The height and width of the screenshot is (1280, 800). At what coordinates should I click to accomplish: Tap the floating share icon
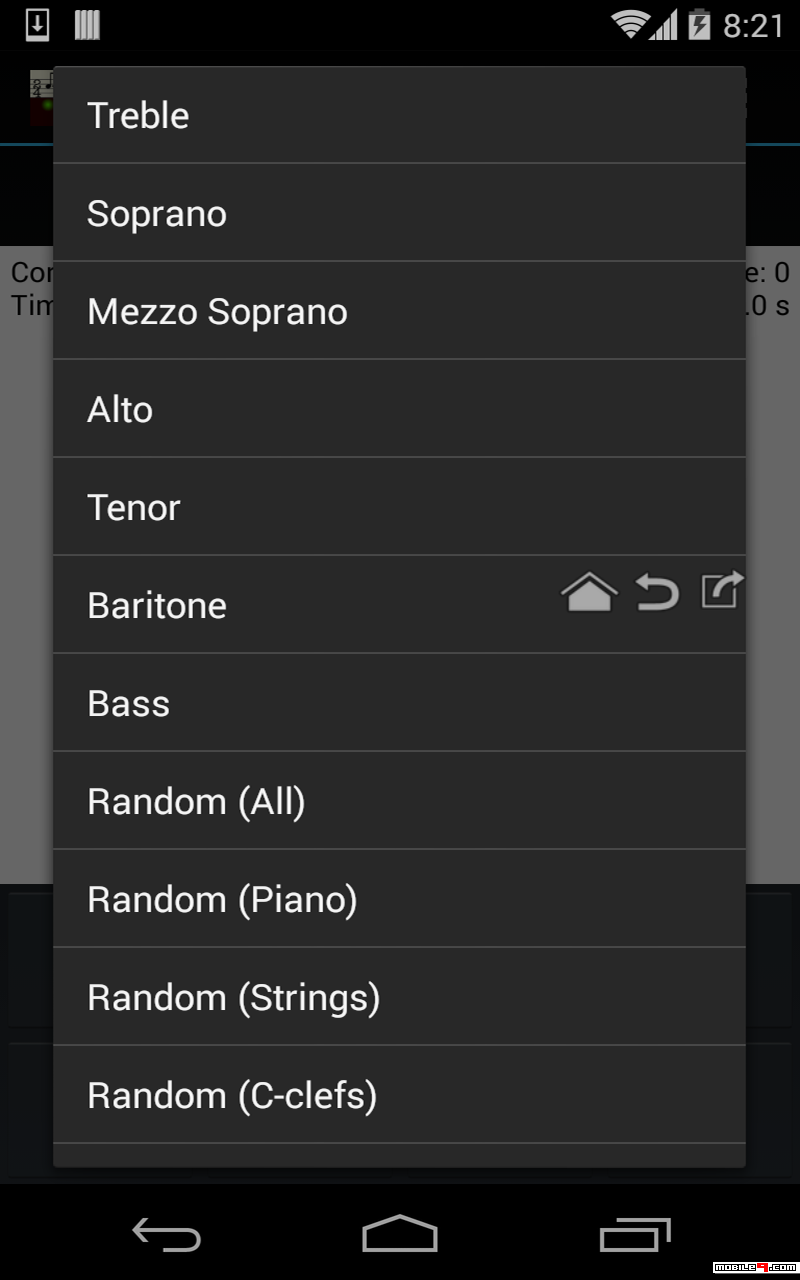722,589
